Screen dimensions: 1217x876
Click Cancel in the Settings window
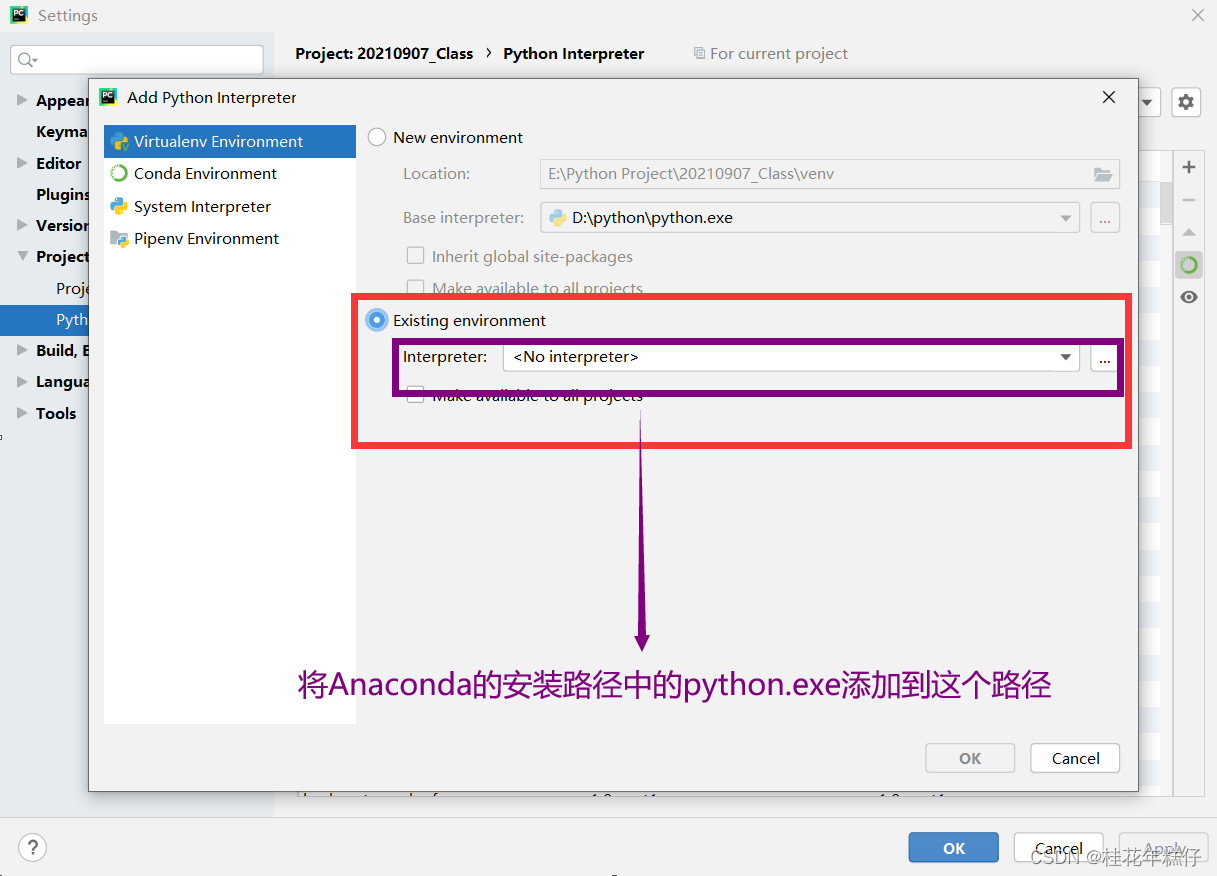[1058, 848]
